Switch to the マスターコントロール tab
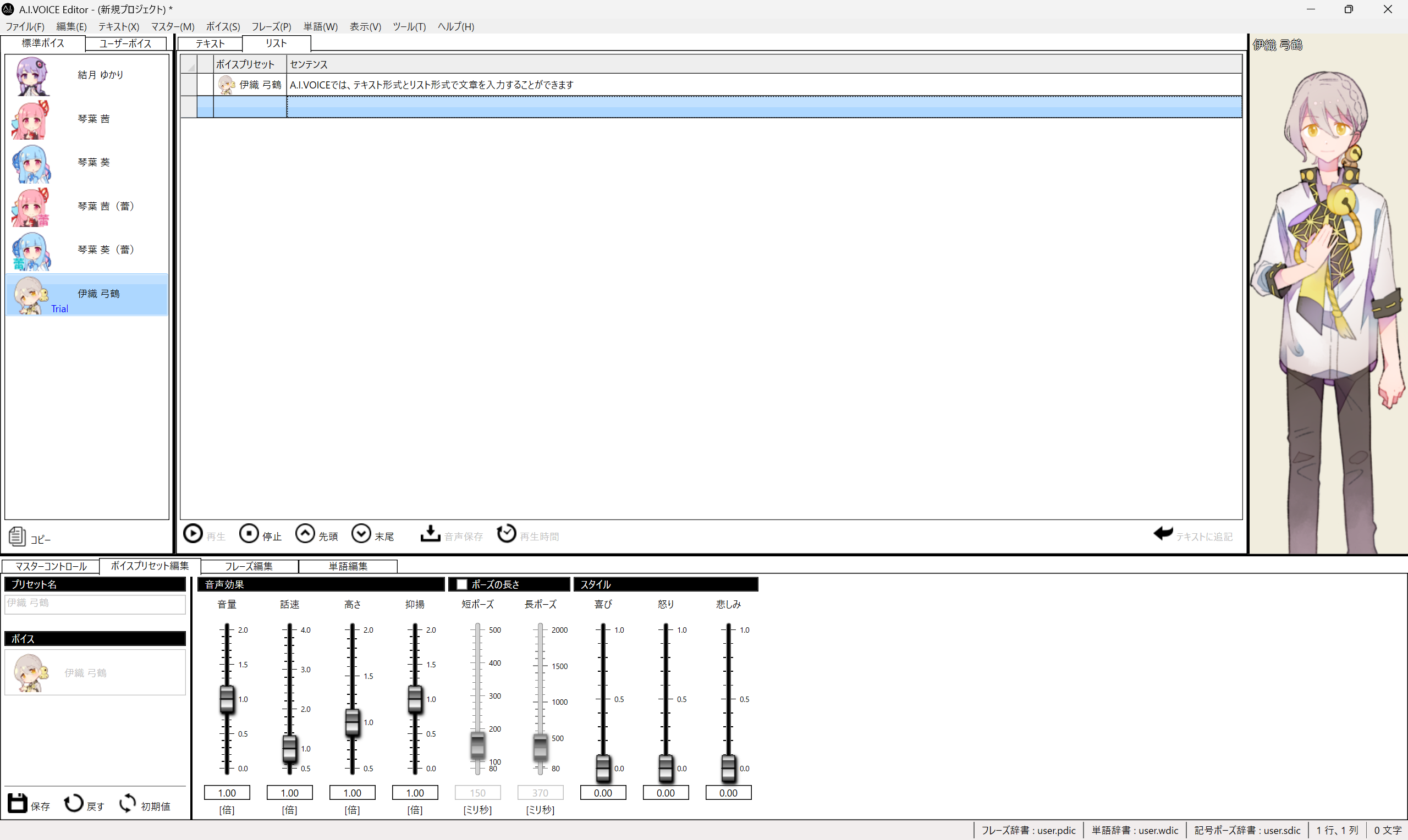The height and width of the screenshot is (840, 1408). tap(51, 566)
